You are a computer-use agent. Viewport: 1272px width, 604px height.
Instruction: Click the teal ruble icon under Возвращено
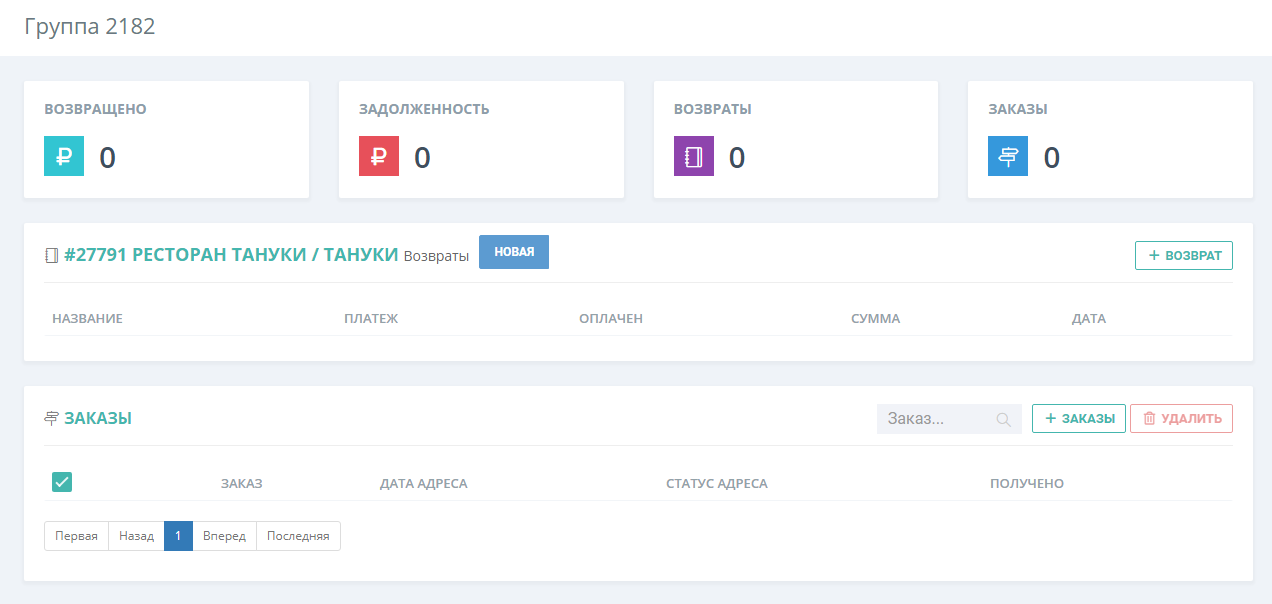tap(64, 156)
